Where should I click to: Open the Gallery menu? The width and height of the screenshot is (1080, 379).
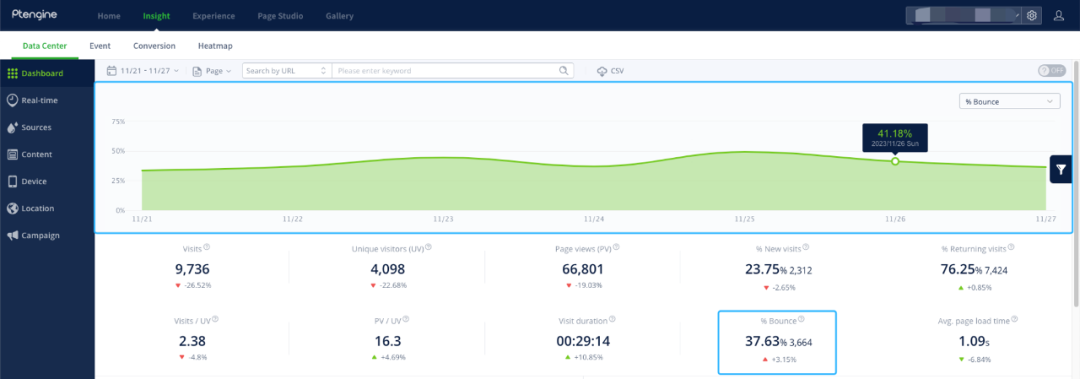point(340,16)
